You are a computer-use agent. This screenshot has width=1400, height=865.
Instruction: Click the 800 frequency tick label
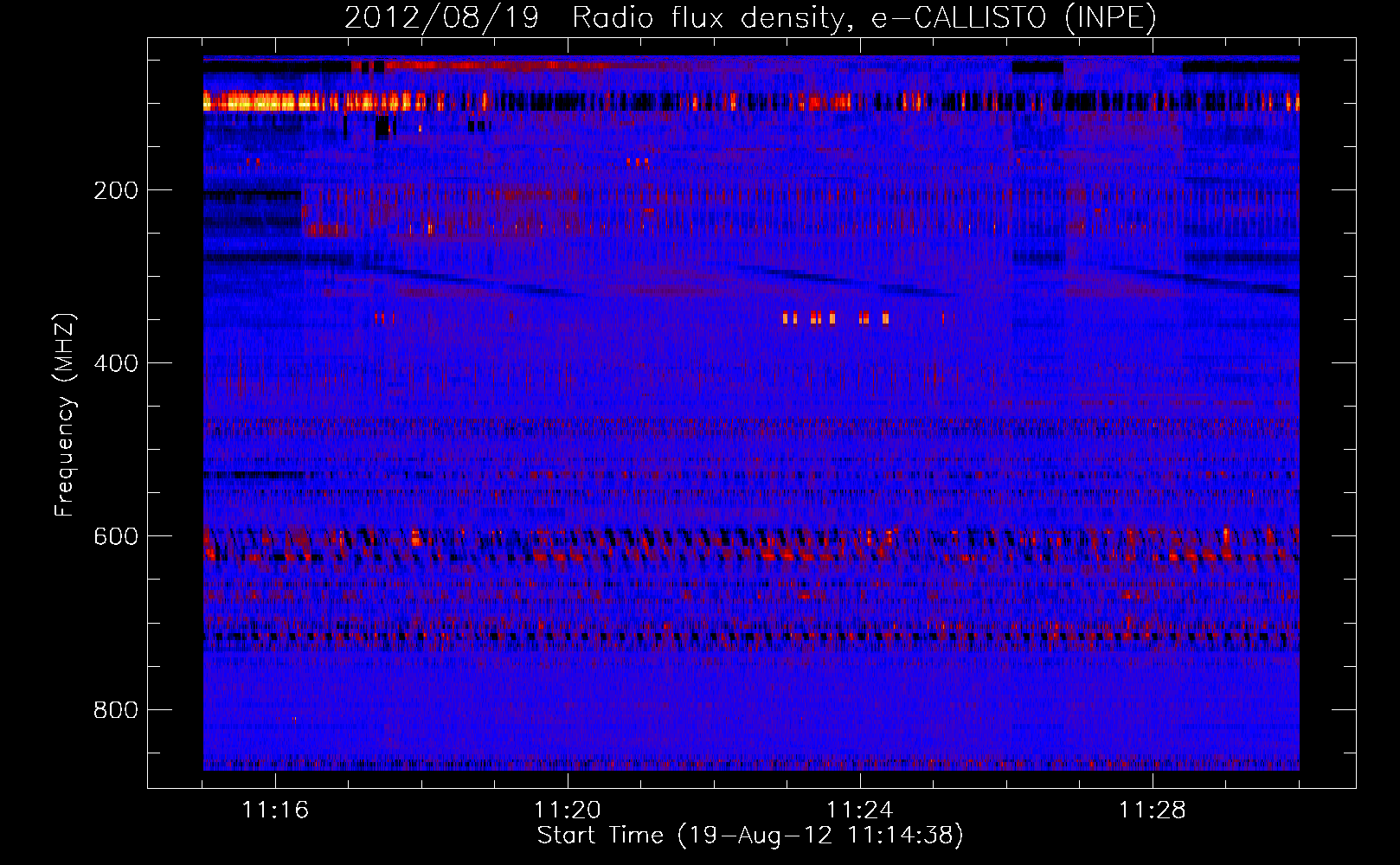(x=116, y=710)
